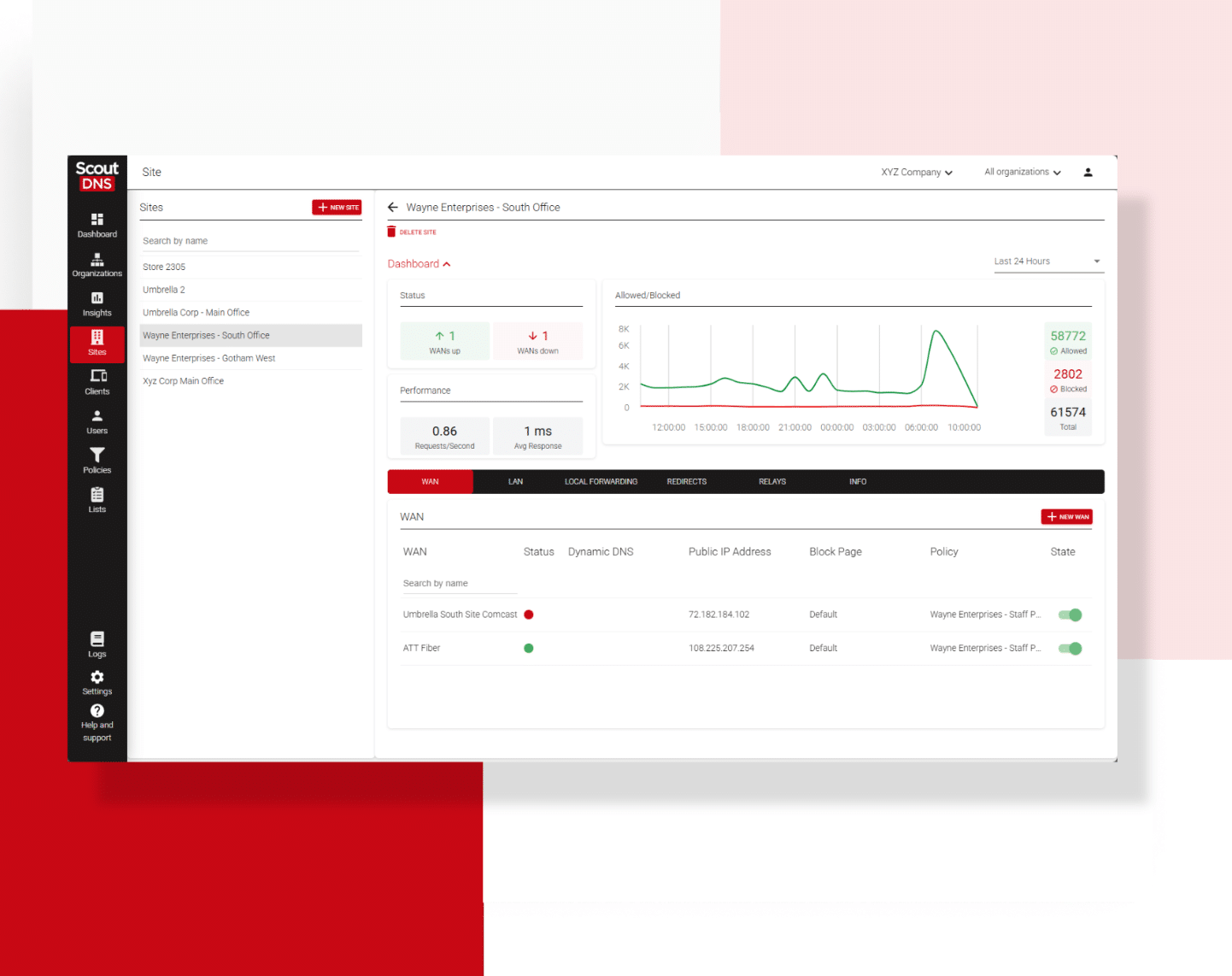Toggle state for Umbrella South Site Comcast
Screen dimensions: 1232x976
1070,614
